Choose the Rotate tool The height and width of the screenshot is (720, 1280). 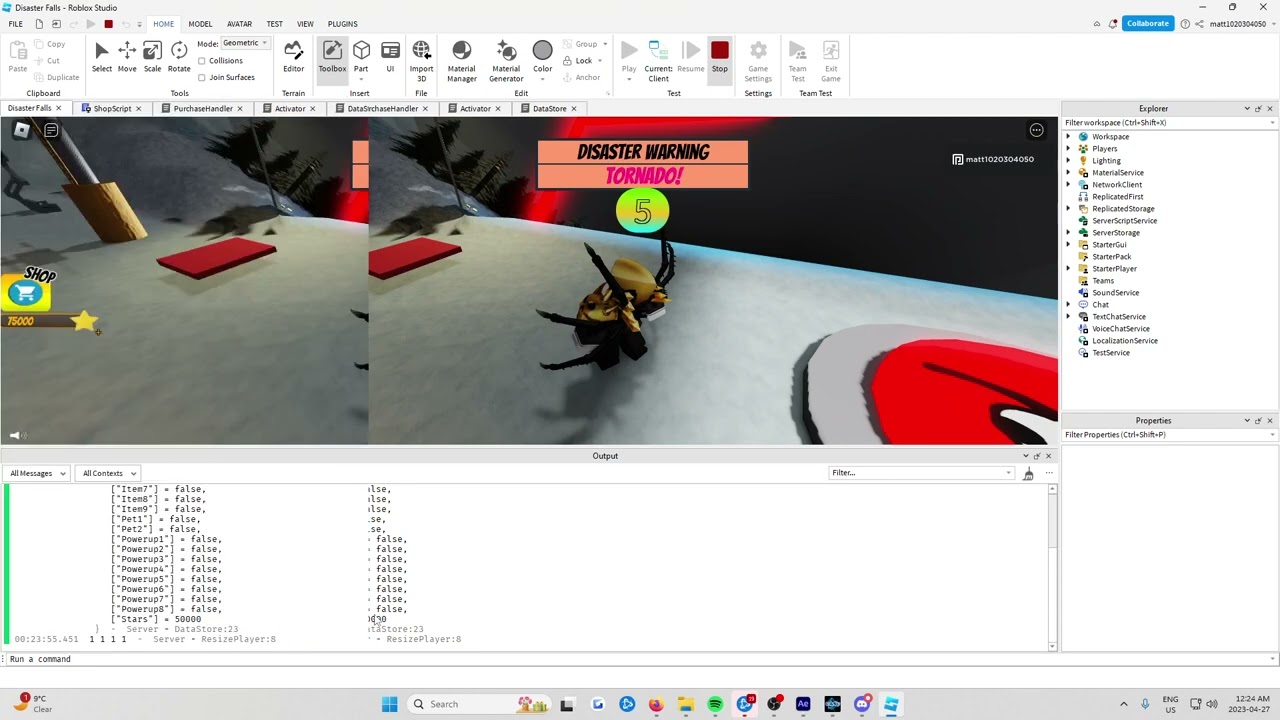point(179,57)
